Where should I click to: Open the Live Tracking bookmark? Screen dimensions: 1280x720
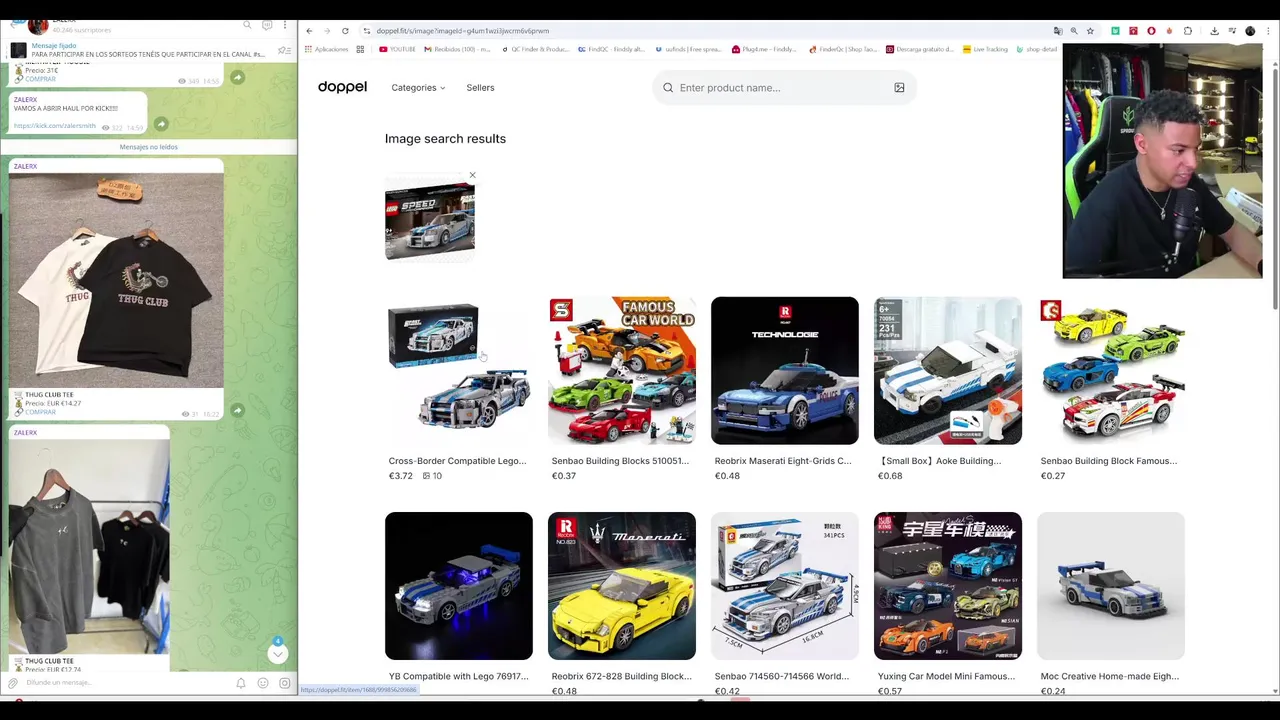pos(986,49)
